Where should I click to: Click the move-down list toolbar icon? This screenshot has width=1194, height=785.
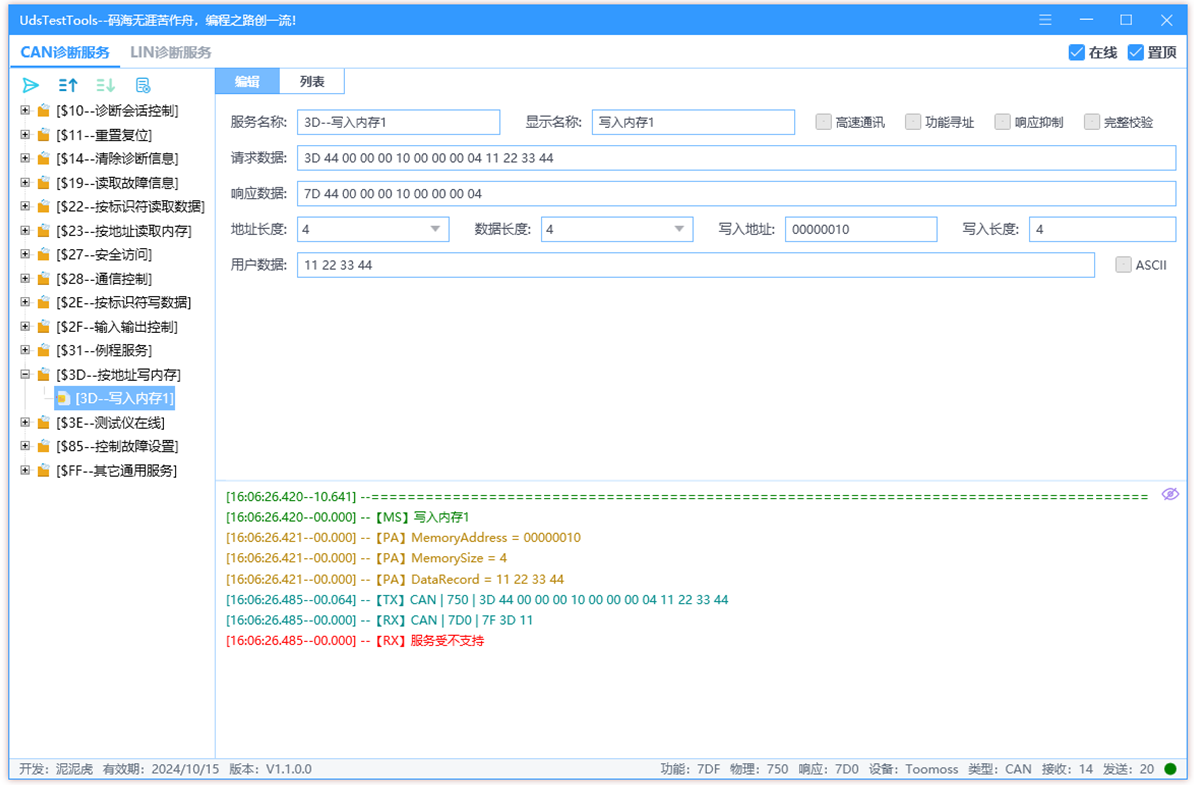pos(105,85)
